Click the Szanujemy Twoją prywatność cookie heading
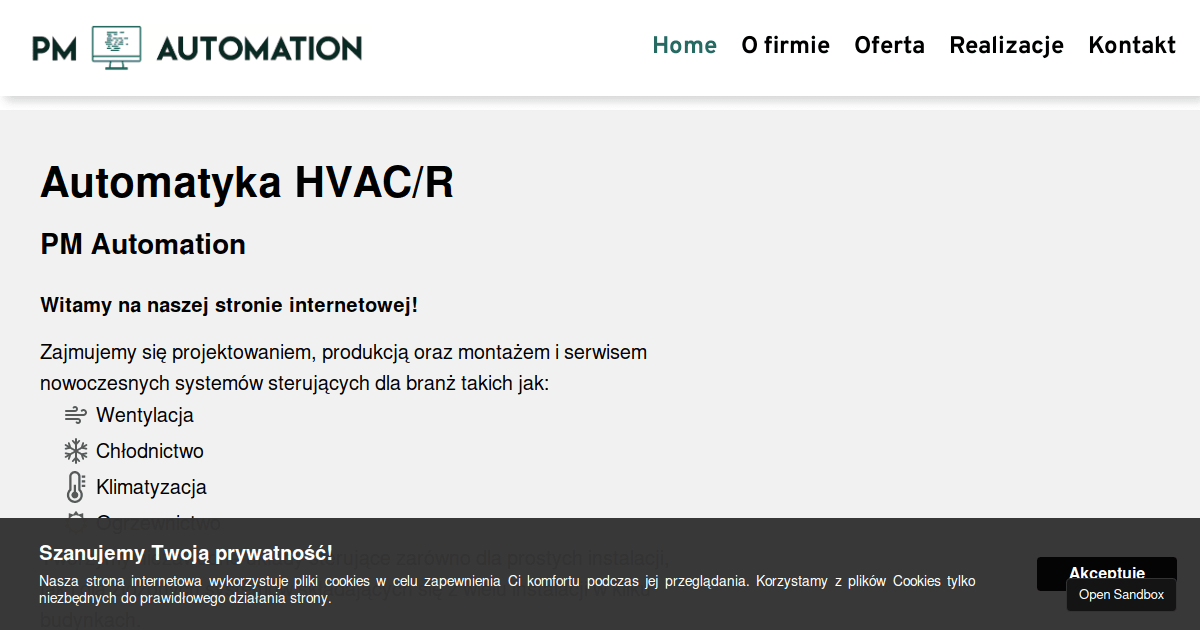The width and height of the screenshot is (1200, 630). [186, 553]
